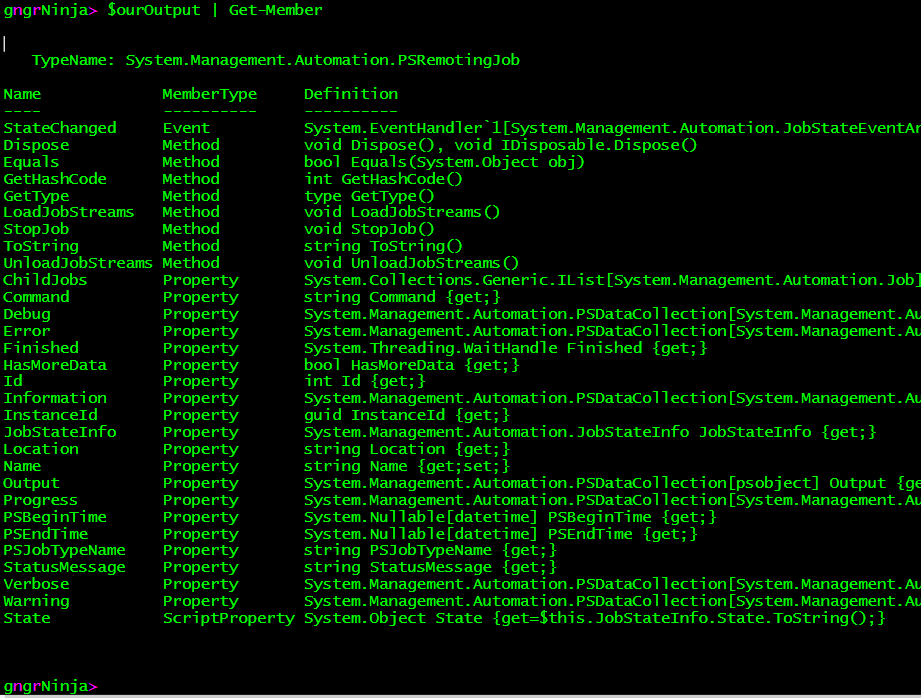
Task: Click the Dispose method name
Action: coord(36,145)
